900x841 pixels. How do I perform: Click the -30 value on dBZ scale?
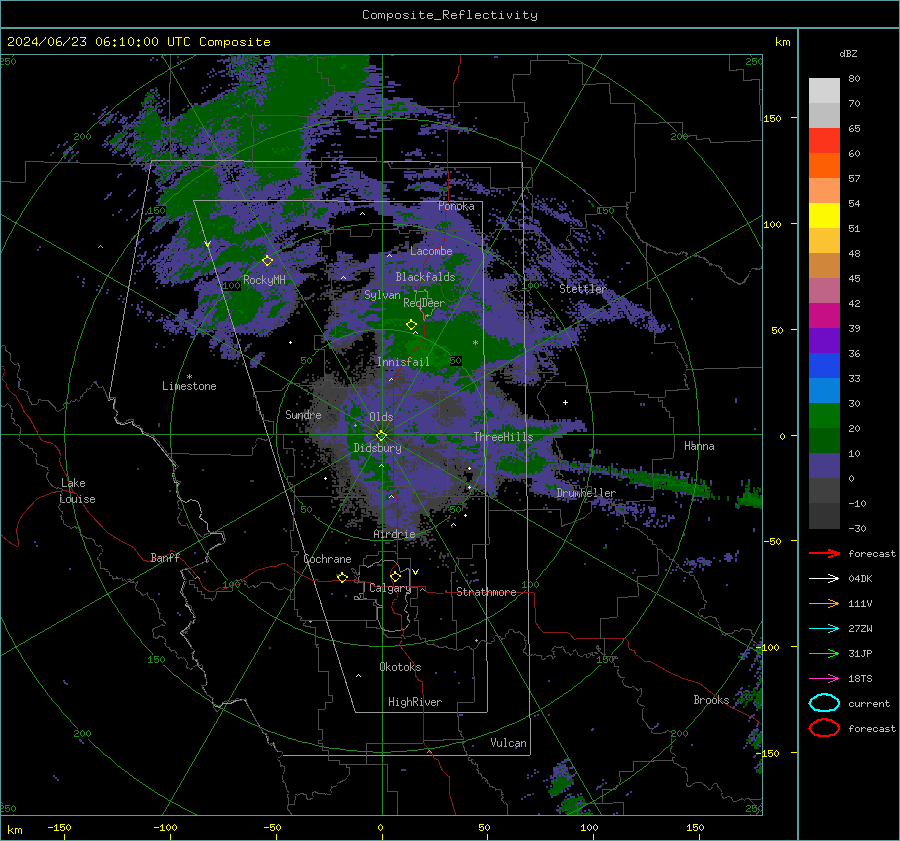[857, 528]
